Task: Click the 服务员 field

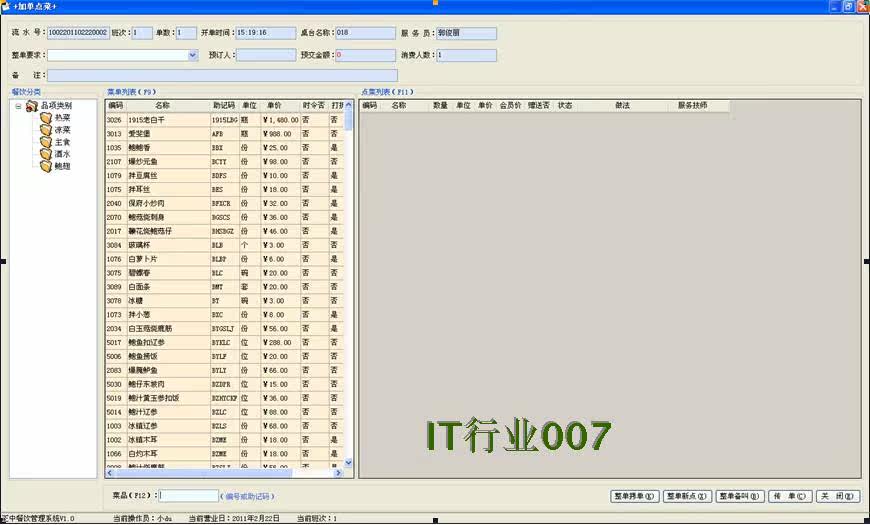Action: [x=466, y=33]
